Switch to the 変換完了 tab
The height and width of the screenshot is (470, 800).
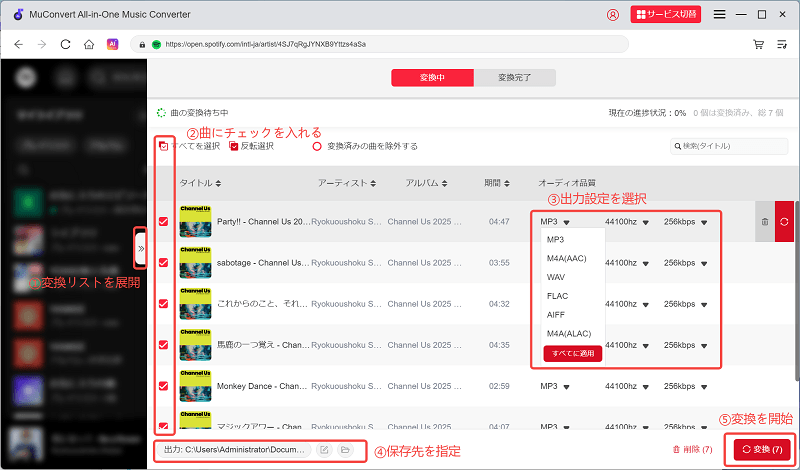click(x=515, y=78)
